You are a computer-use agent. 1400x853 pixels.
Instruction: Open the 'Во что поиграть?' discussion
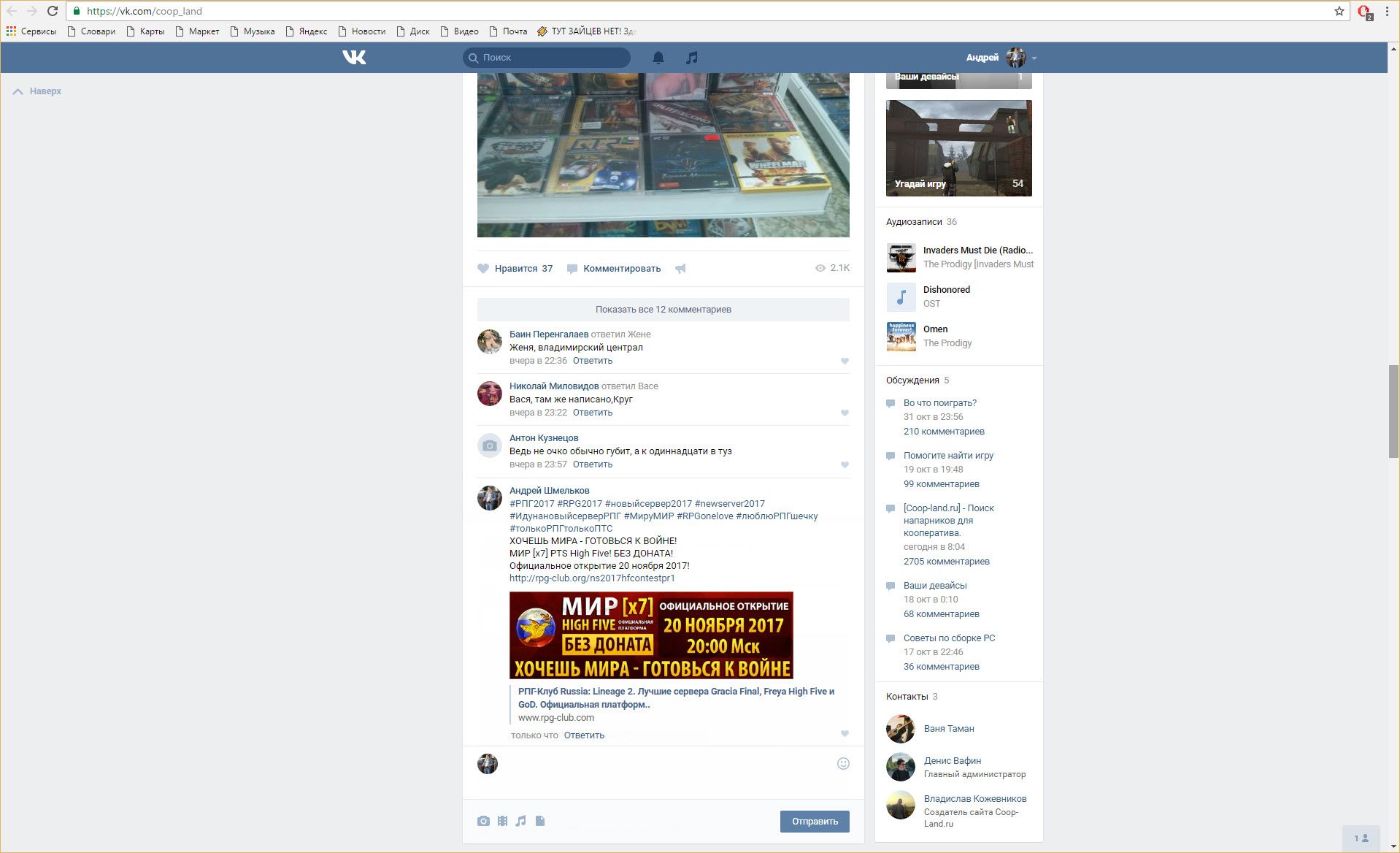point(939,402)
